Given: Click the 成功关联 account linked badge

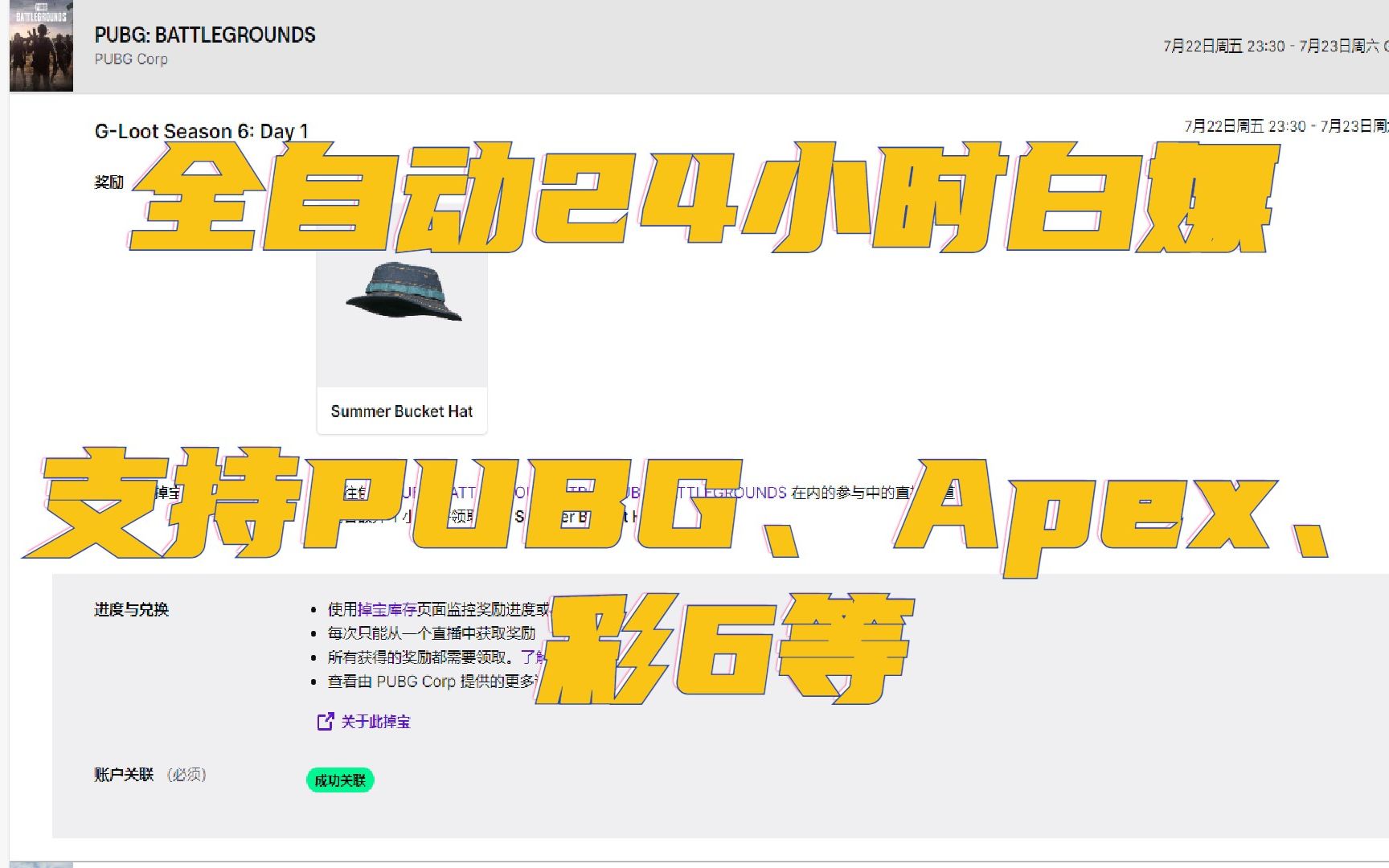Looking at the screenshot, I should tap(340, 780).
